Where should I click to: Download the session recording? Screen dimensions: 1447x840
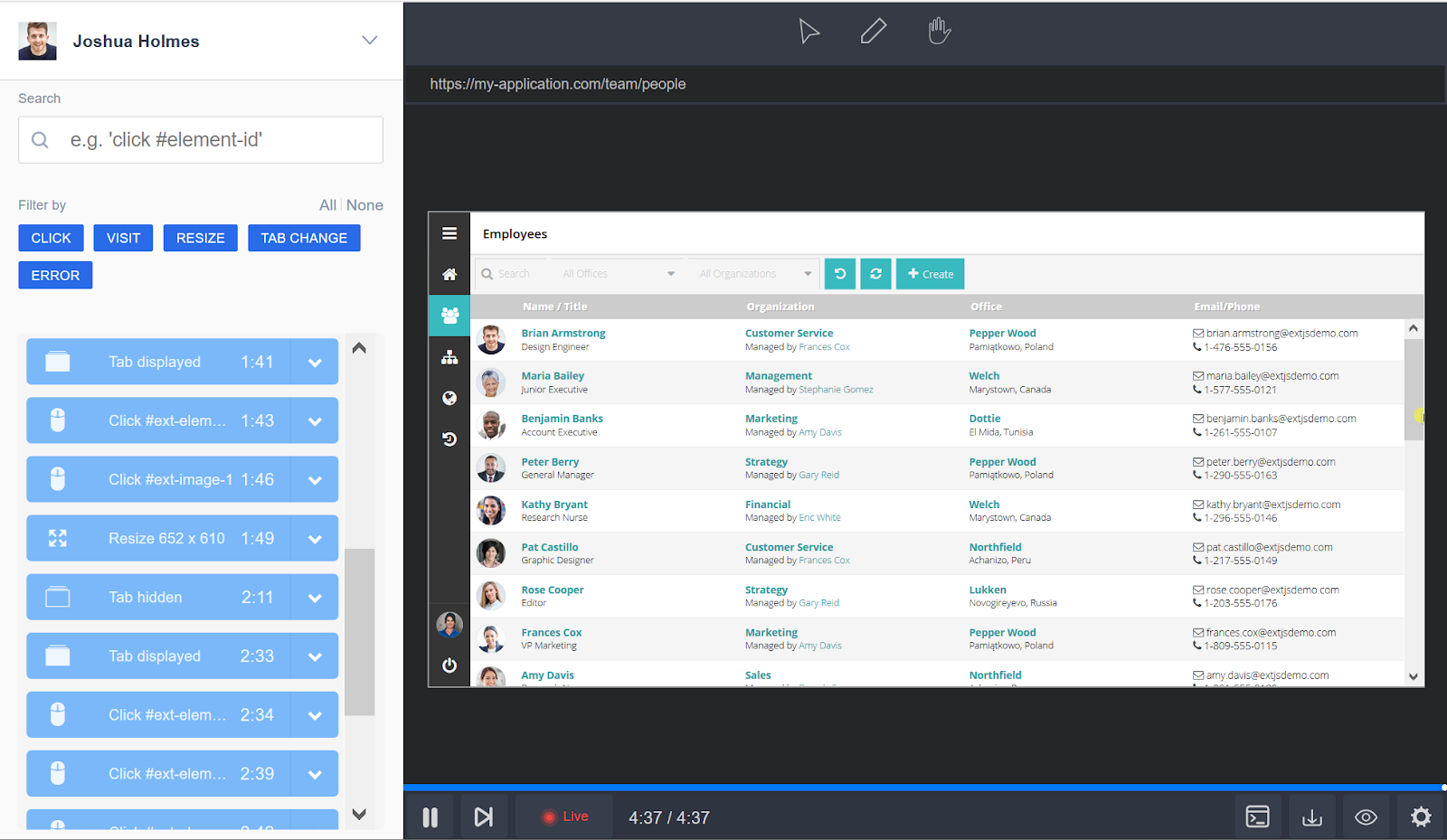[1311, 817]
